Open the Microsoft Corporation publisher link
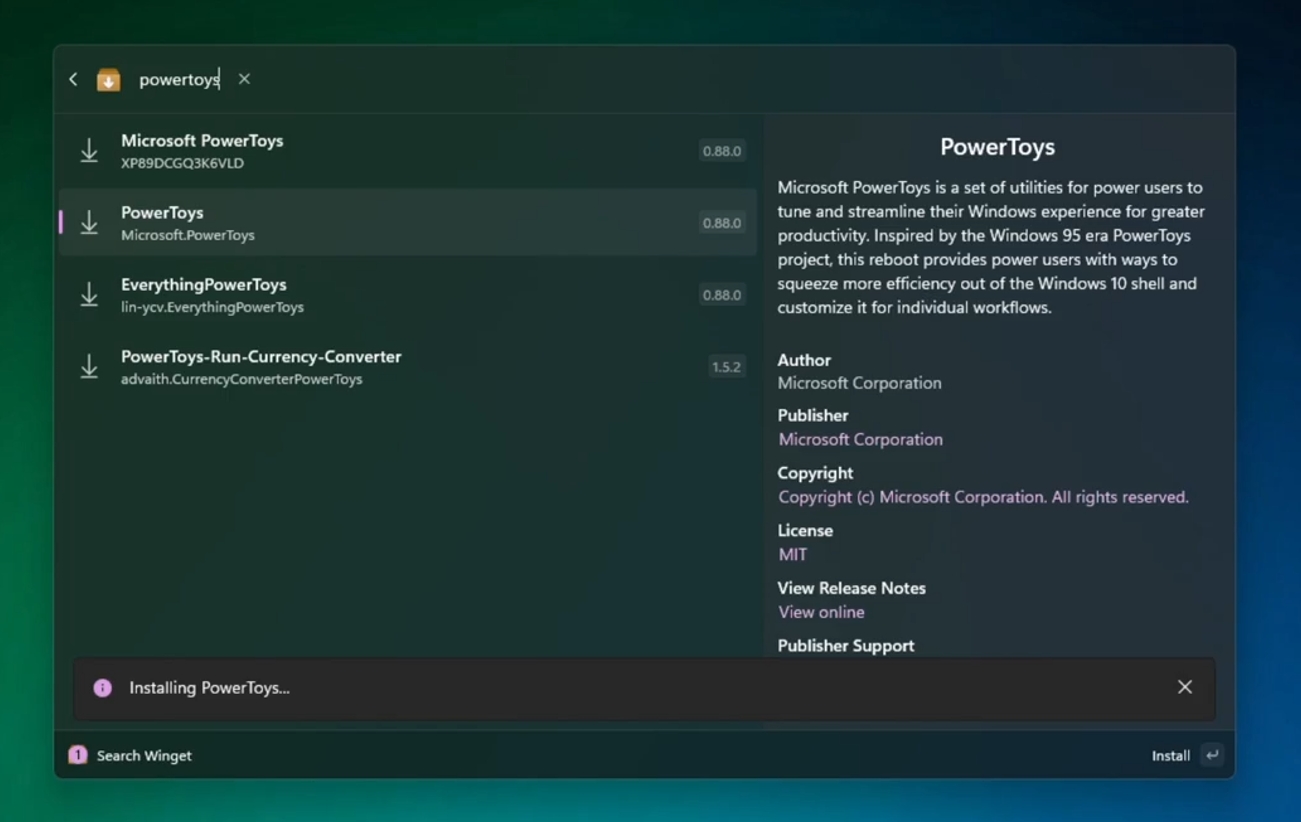The width and height of the screenshot is (1301, 822). tap(860, 439)
